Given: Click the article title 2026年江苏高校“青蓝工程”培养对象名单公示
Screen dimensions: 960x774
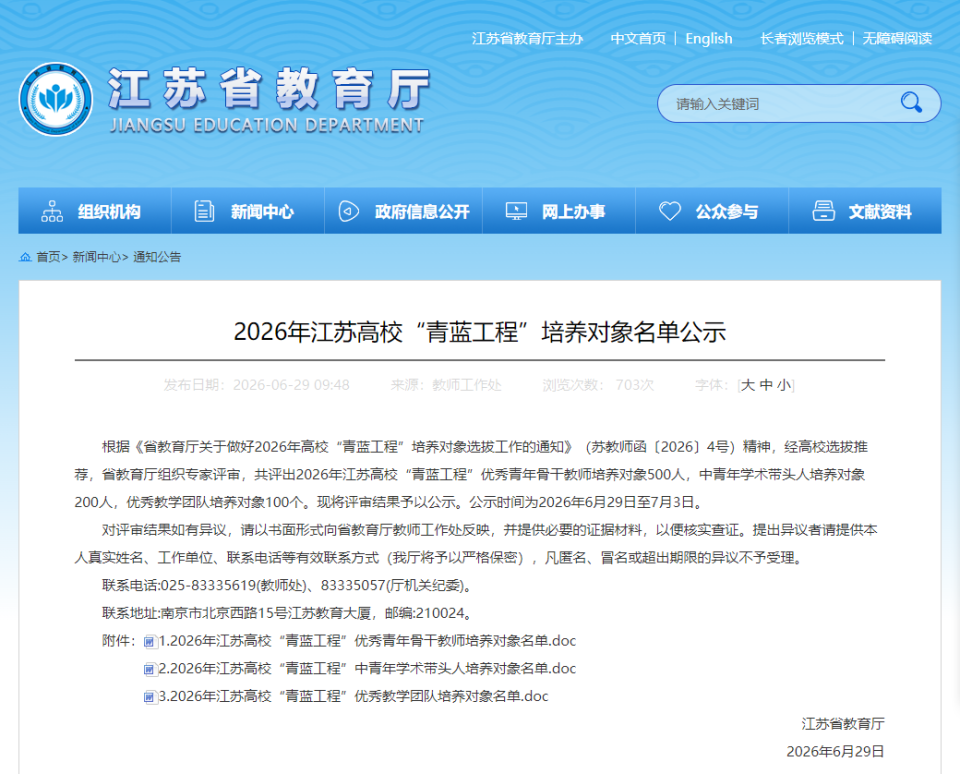Looking at the screenshot, I should pos(480,332).
